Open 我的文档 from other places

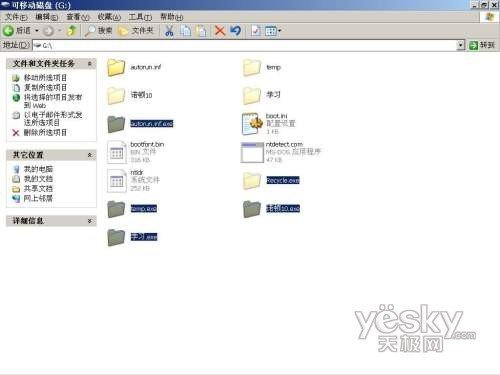coord(38,179)
